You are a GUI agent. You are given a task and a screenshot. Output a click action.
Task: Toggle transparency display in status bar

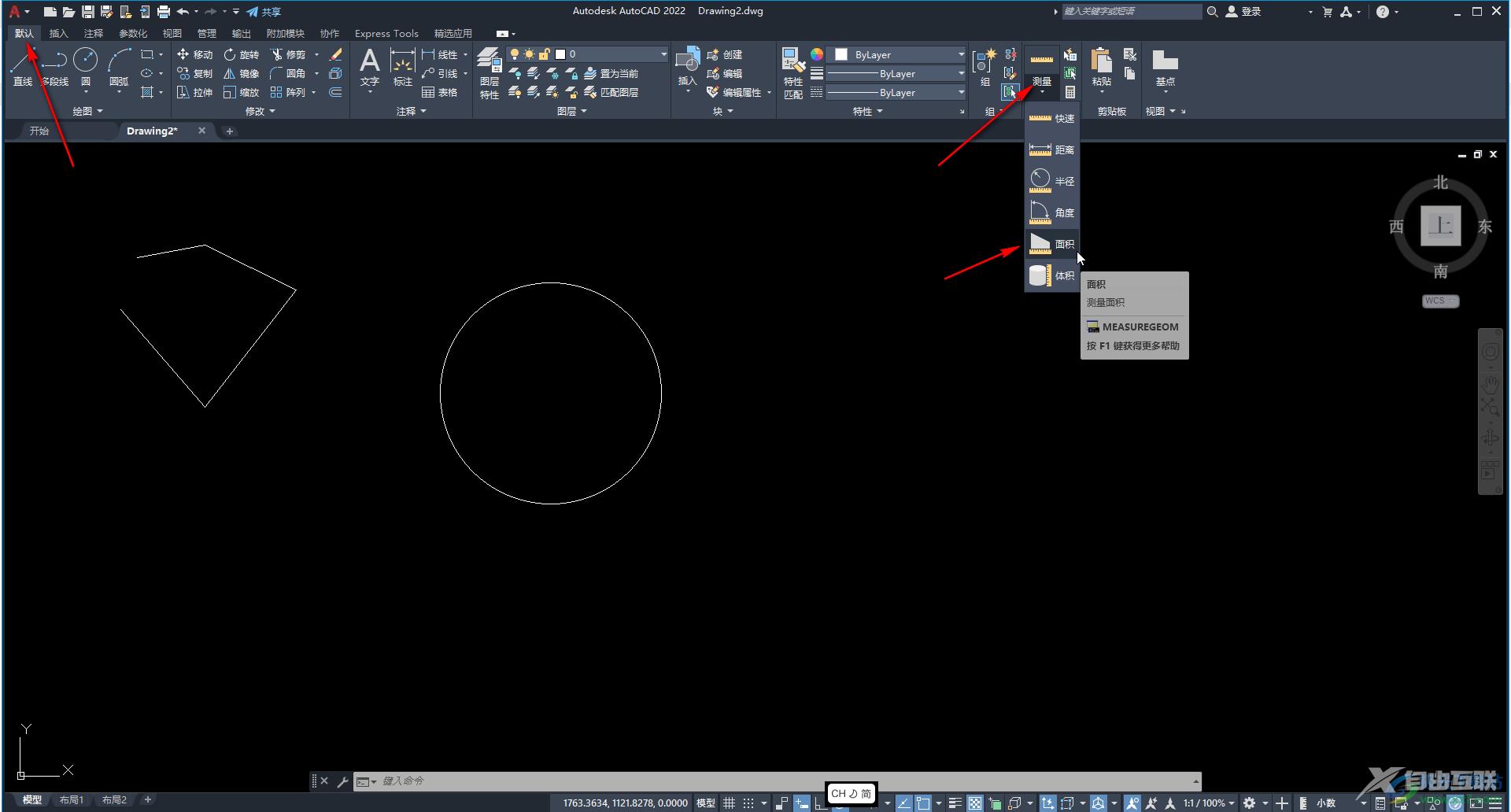coord(975,803)
